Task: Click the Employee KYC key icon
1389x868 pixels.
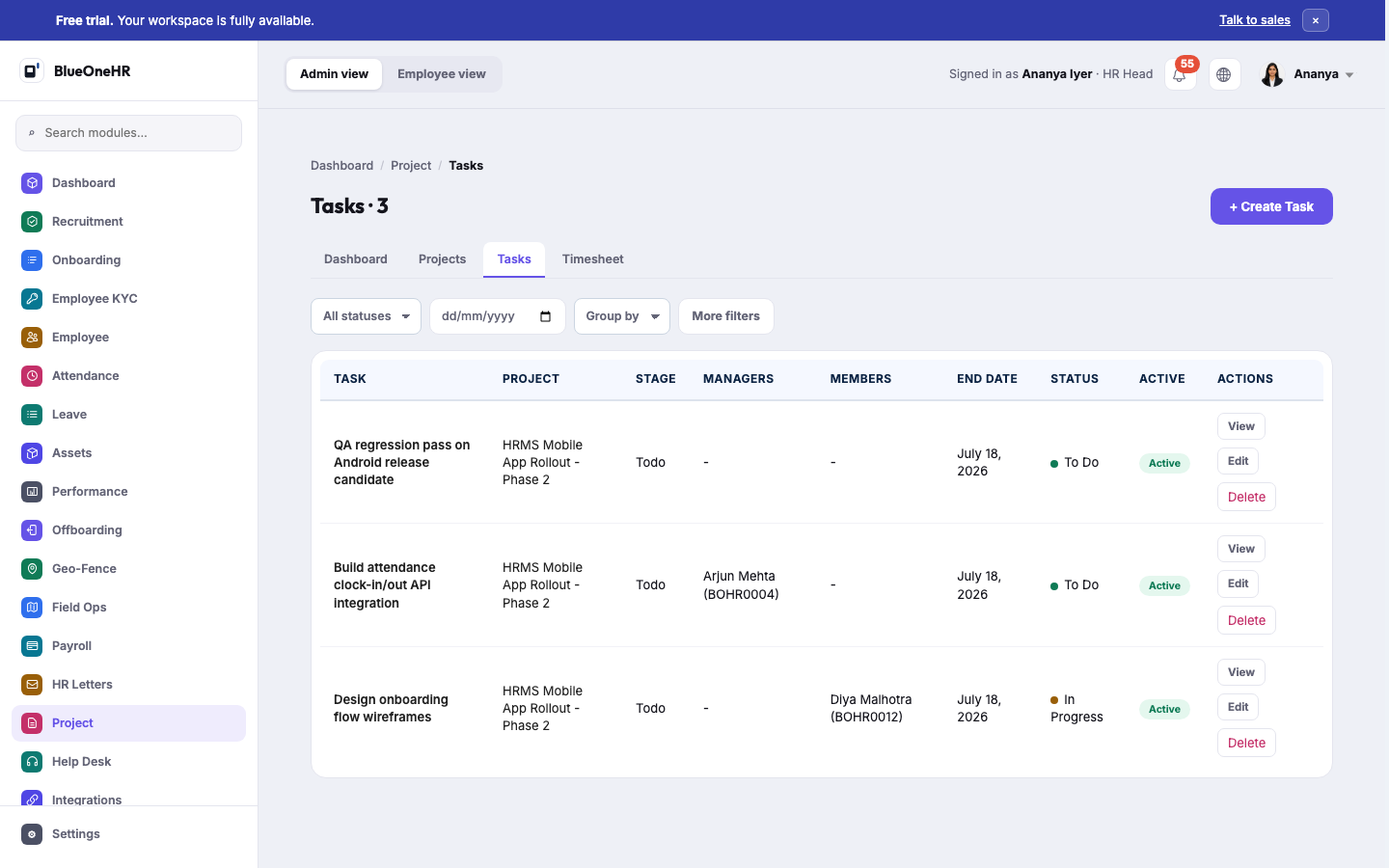Action: click(x=32, y=299)
